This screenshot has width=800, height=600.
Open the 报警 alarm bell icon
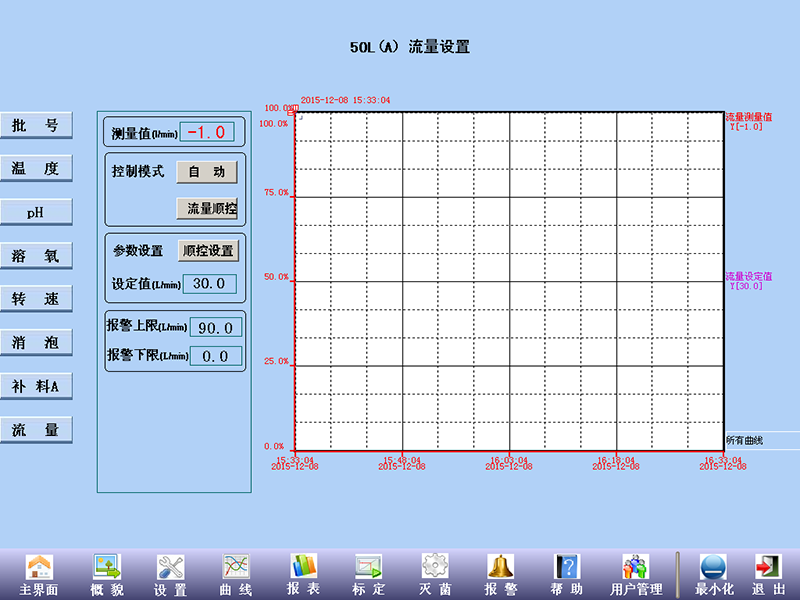[501, 567]
